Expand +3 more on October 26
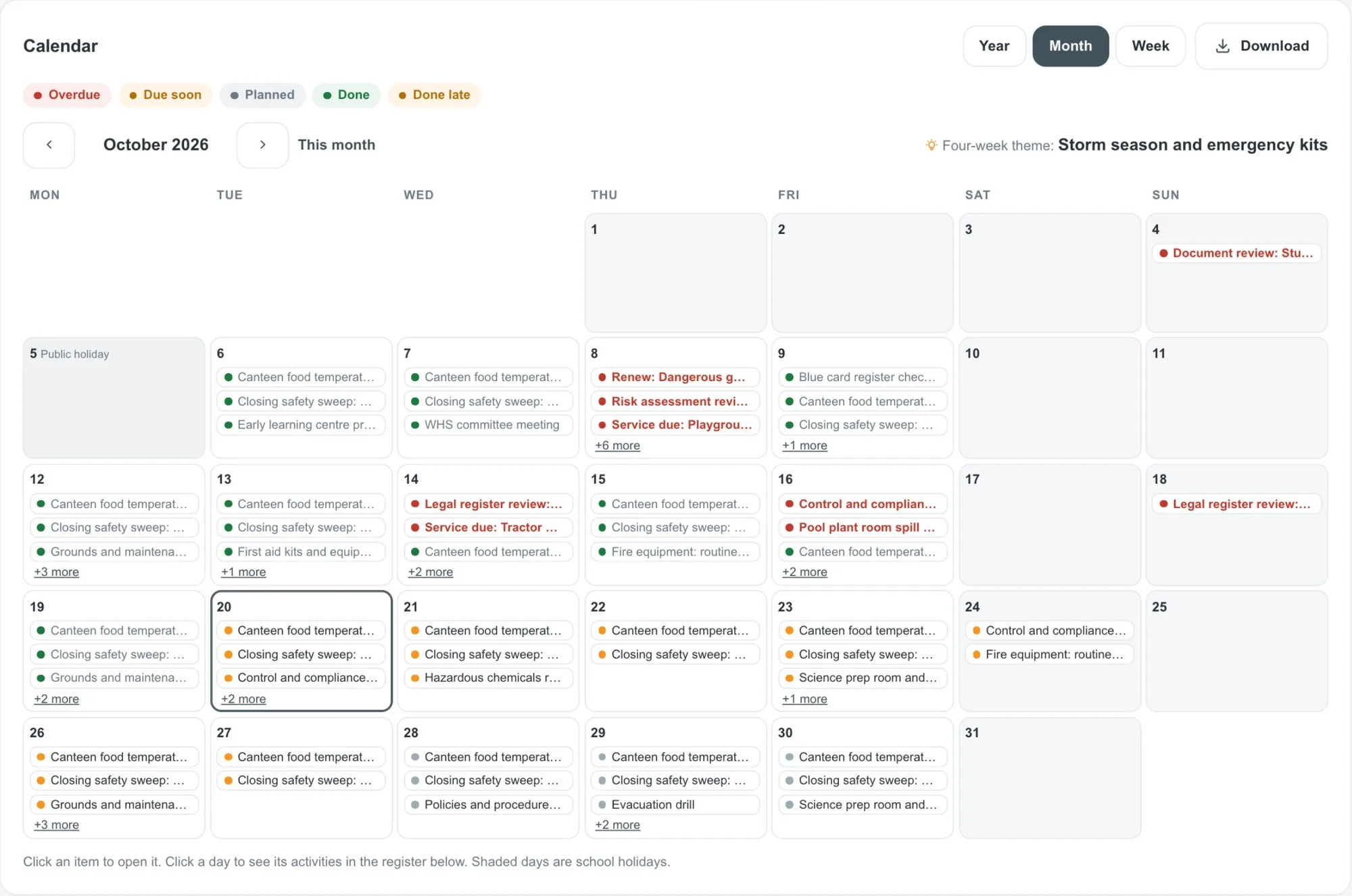 pos(56,824)
